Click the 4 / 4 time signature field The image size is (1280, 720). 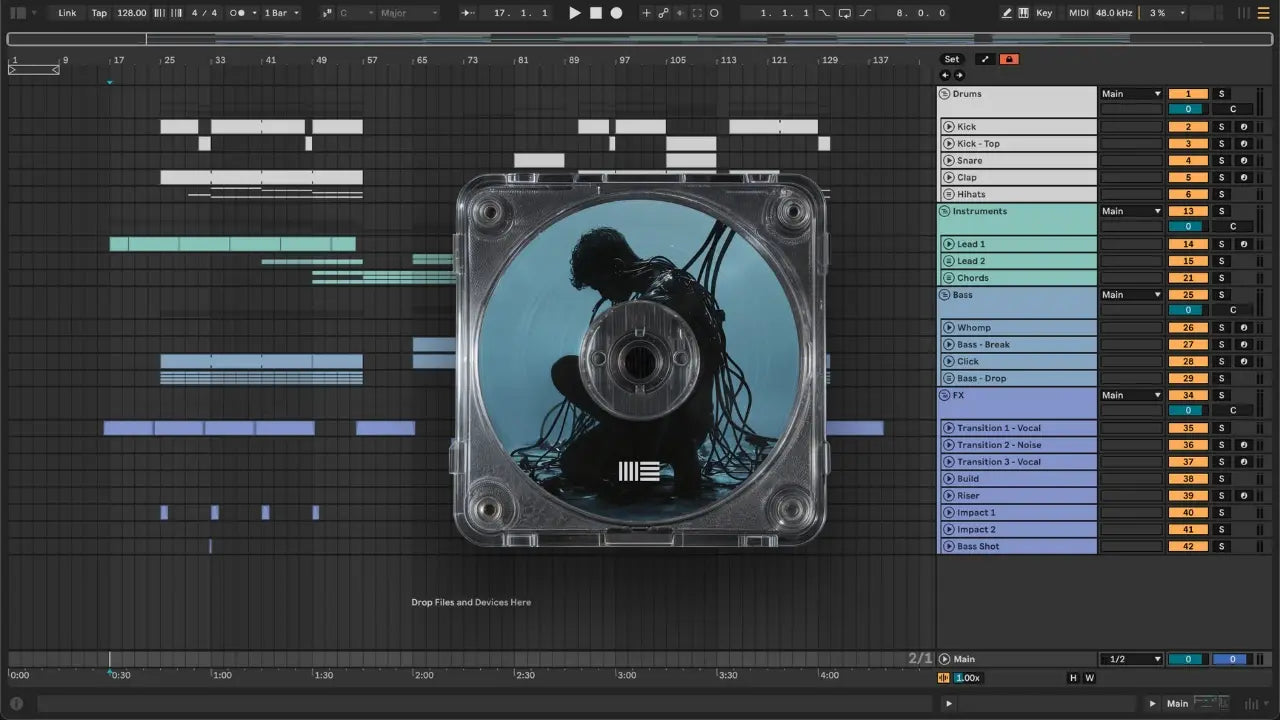coord(204,13)
